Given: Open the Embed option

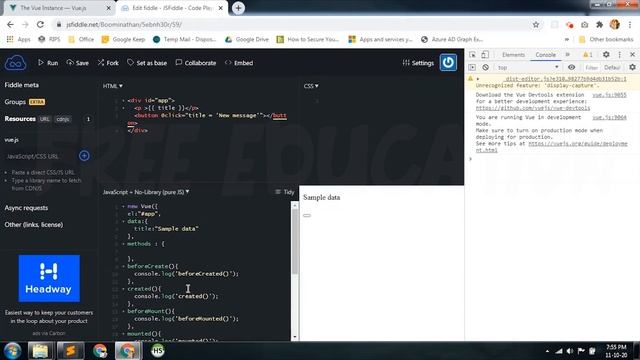Looking at the screenshot, I should click(x=239, y=63).
